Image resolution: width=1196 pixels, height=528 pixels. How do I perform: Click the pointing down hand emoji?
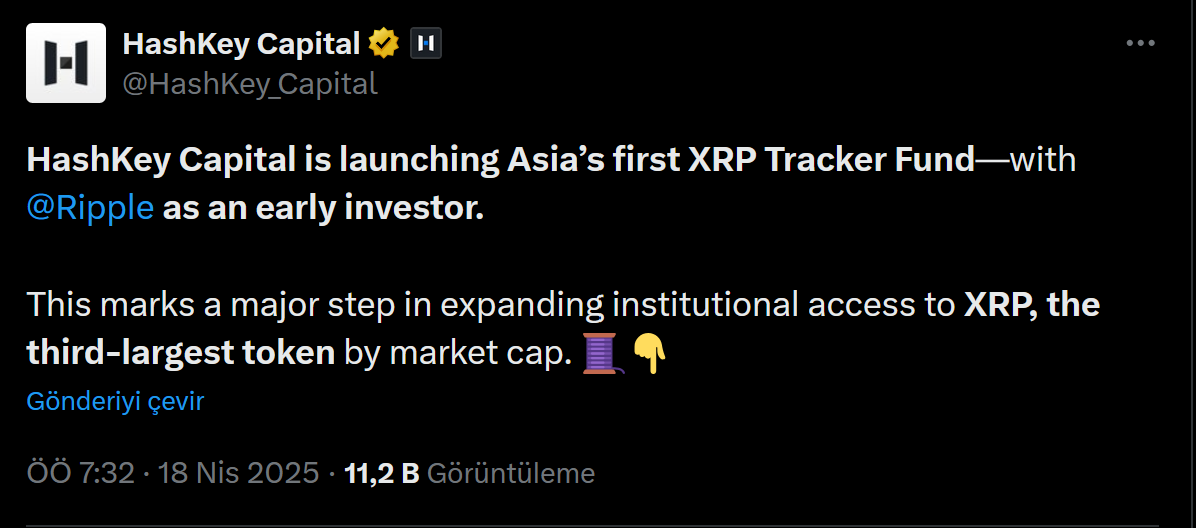tap(650, 354)
